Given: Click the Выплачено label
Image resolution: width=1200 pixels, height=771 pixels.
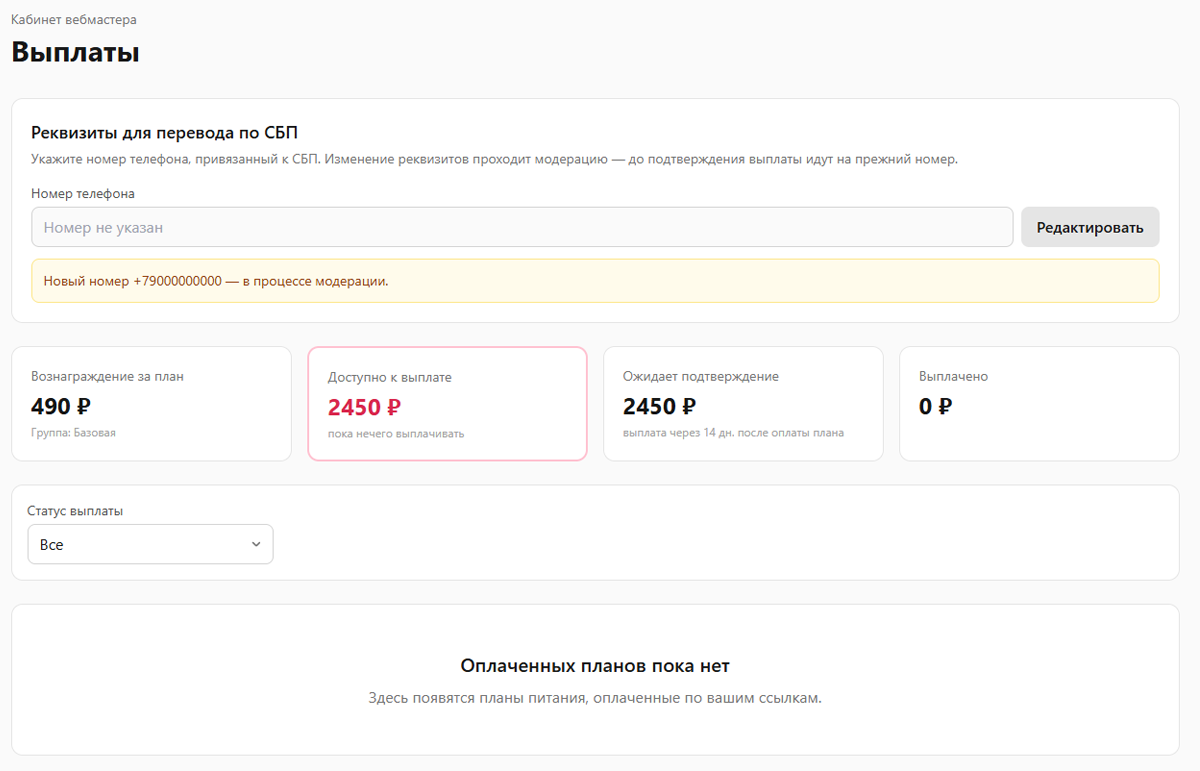Looking at the screenshot, I should pos(953,376).
